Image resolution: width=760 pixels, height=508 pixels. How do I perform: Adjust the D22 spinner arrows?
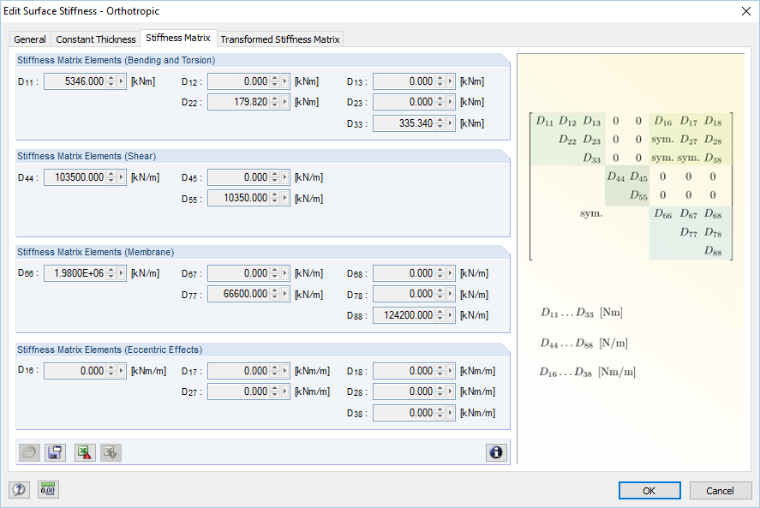point(275,102)
